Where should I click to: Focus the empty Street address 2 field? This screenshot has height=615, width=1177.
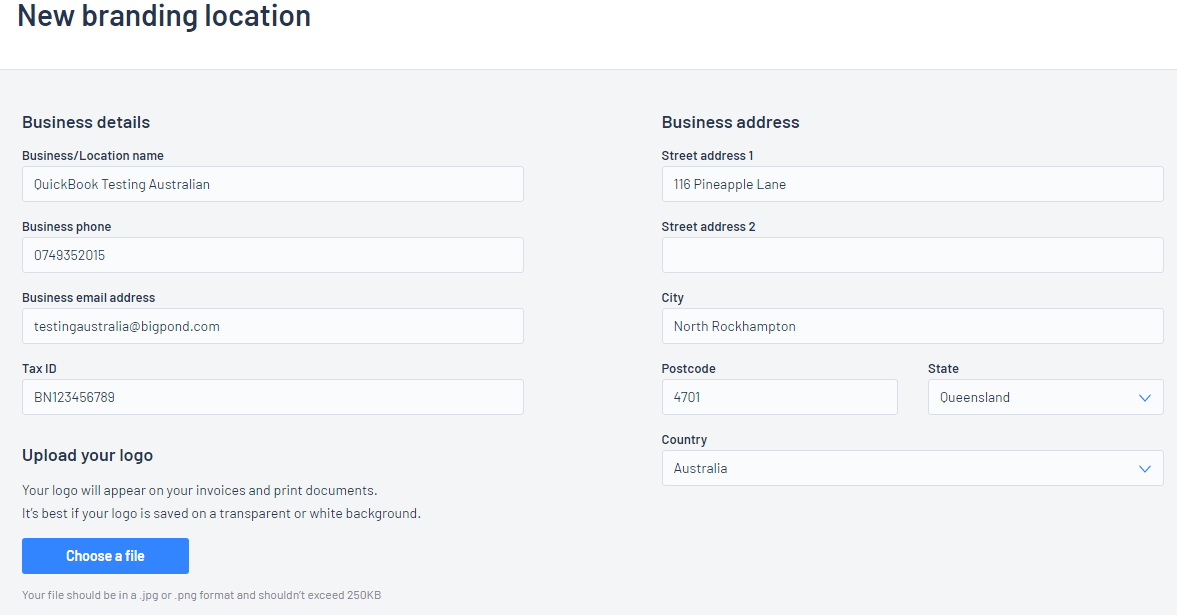[x=912, y=255]
